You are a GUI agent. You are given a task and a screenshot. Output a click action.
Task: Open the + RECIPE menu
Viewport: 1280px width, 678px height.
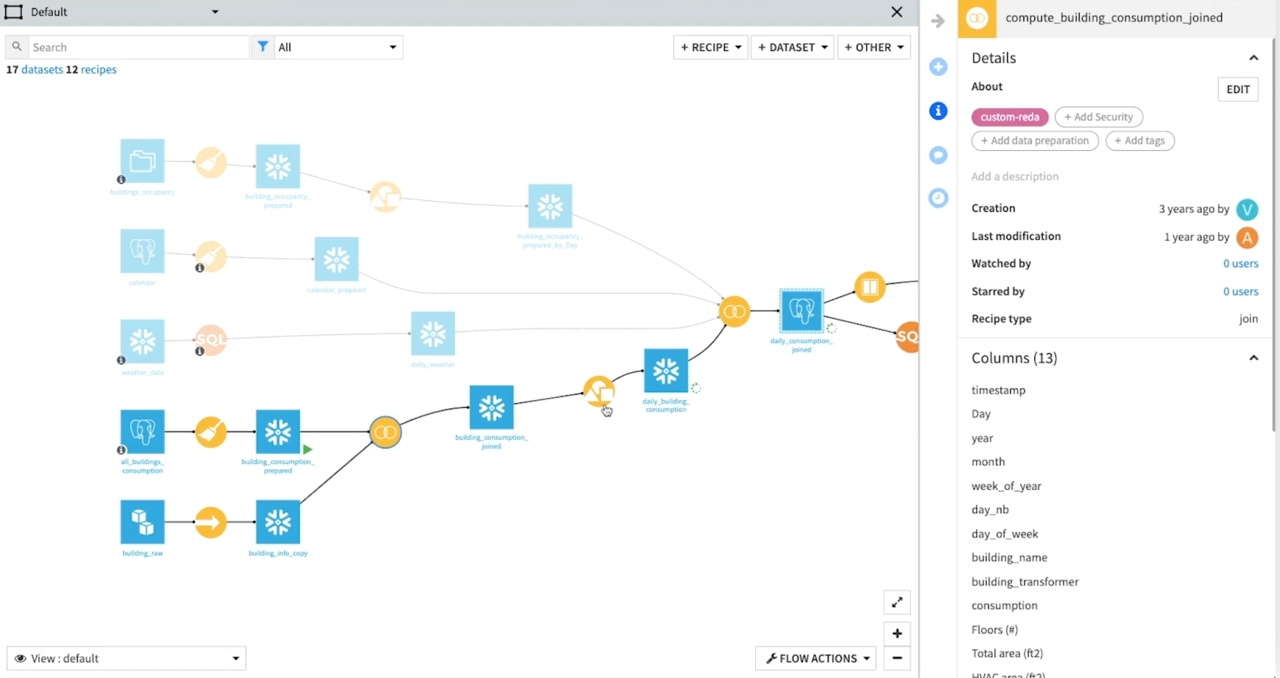(710, 47)
